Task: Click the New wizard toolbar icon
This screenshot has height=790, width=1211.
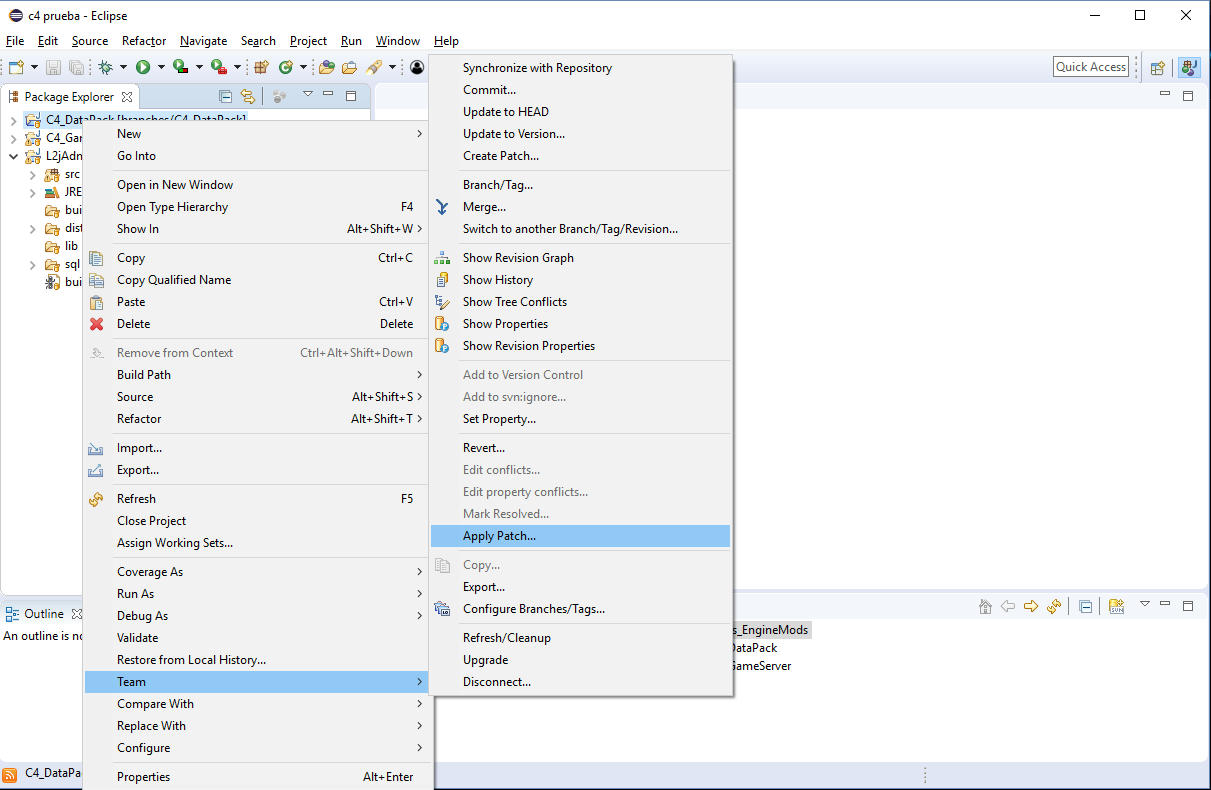Action: click(16, 67)
